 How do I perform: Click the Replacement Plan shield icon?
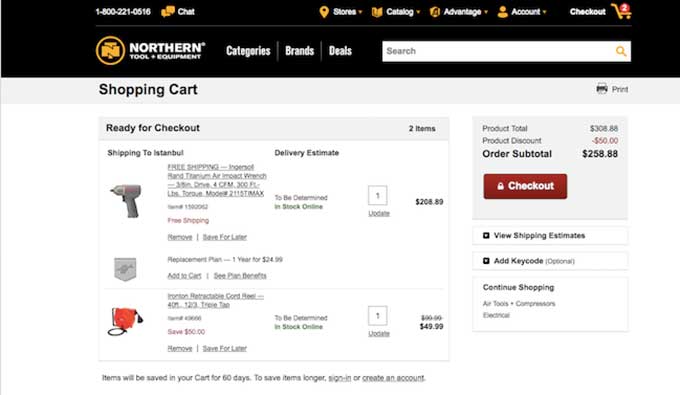[125, 269]
